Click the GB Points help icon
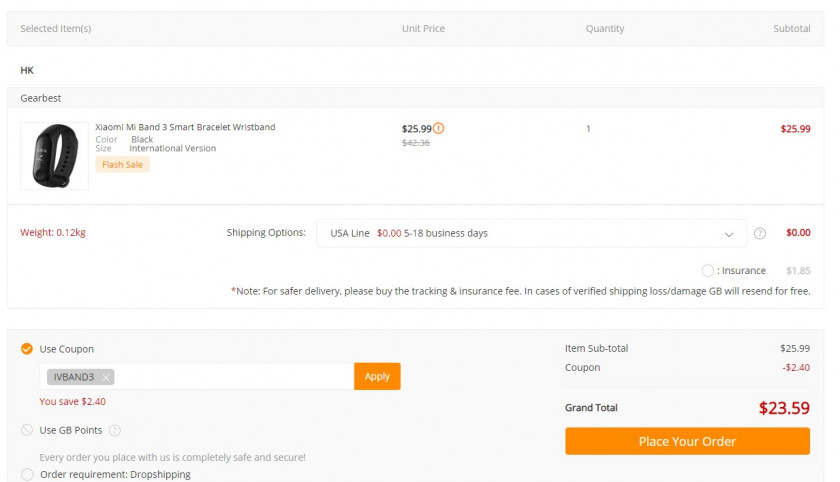 coord(115,431)
